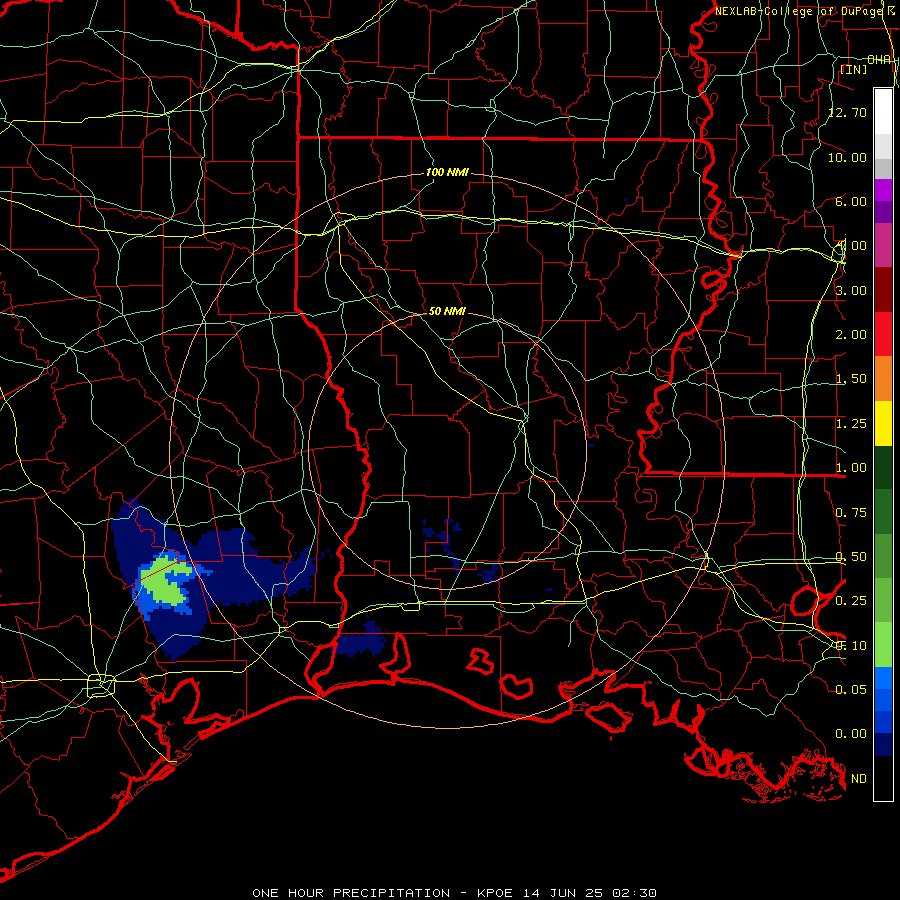This screenshot has height=900, width=900.
Task: Click the "0.75" legend value
Action: click(851, 513)
